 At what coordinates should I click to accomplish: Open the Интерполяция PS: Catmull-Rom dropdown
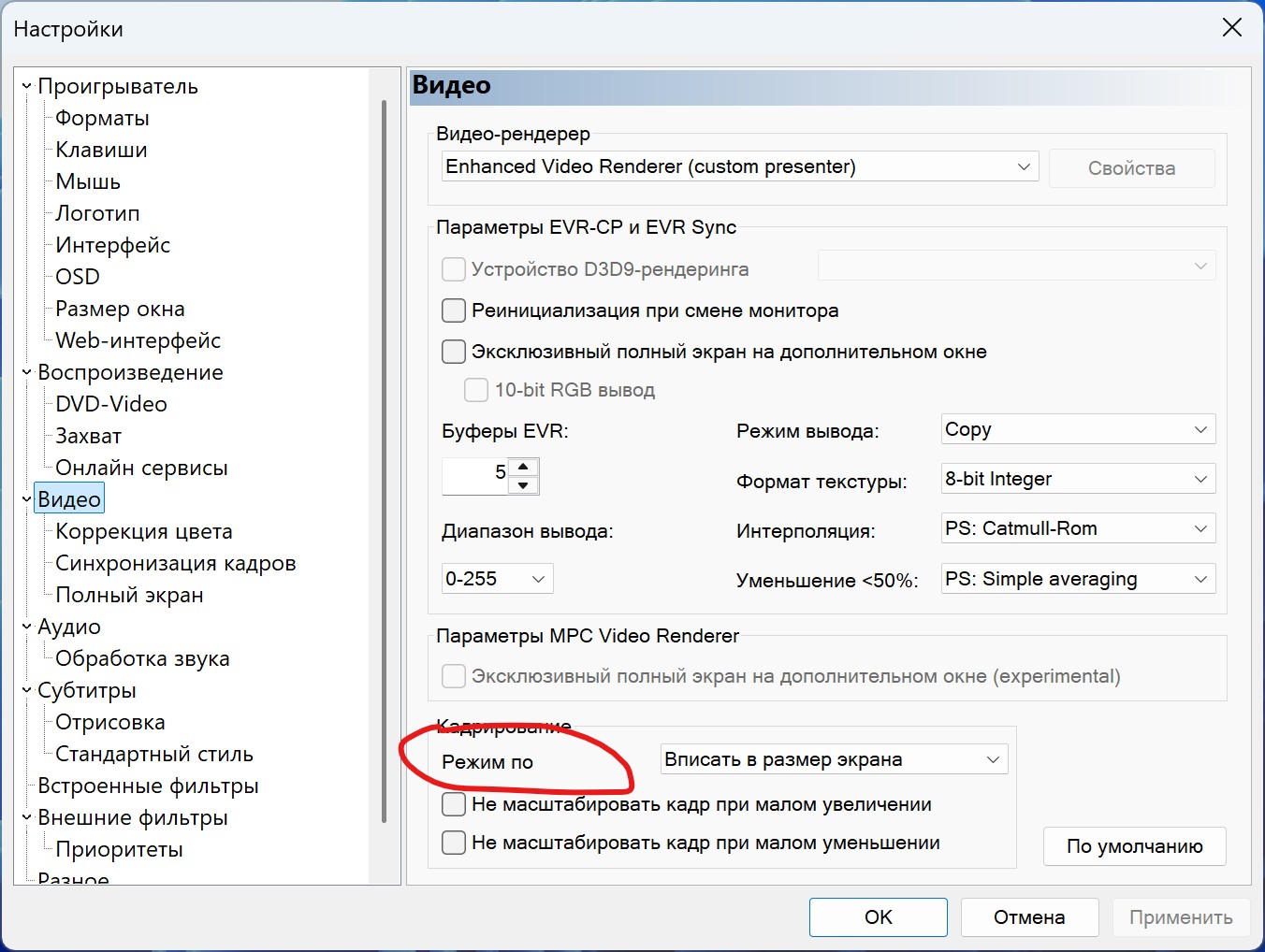click(x=1078, y=528)
